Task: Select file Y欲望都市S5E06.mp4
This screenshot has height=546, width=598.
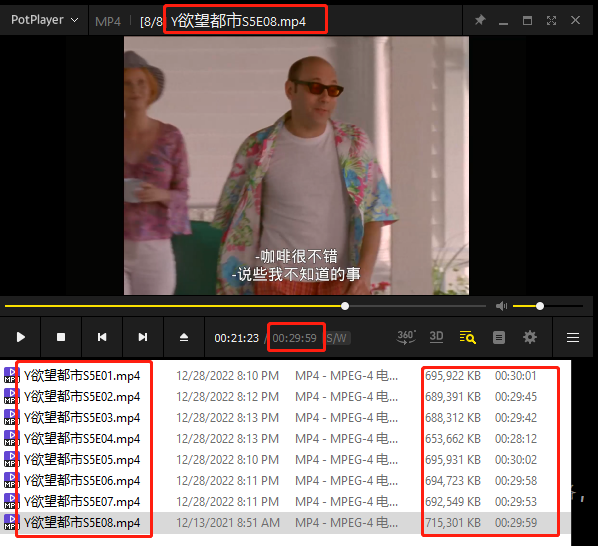Action: 82,480
